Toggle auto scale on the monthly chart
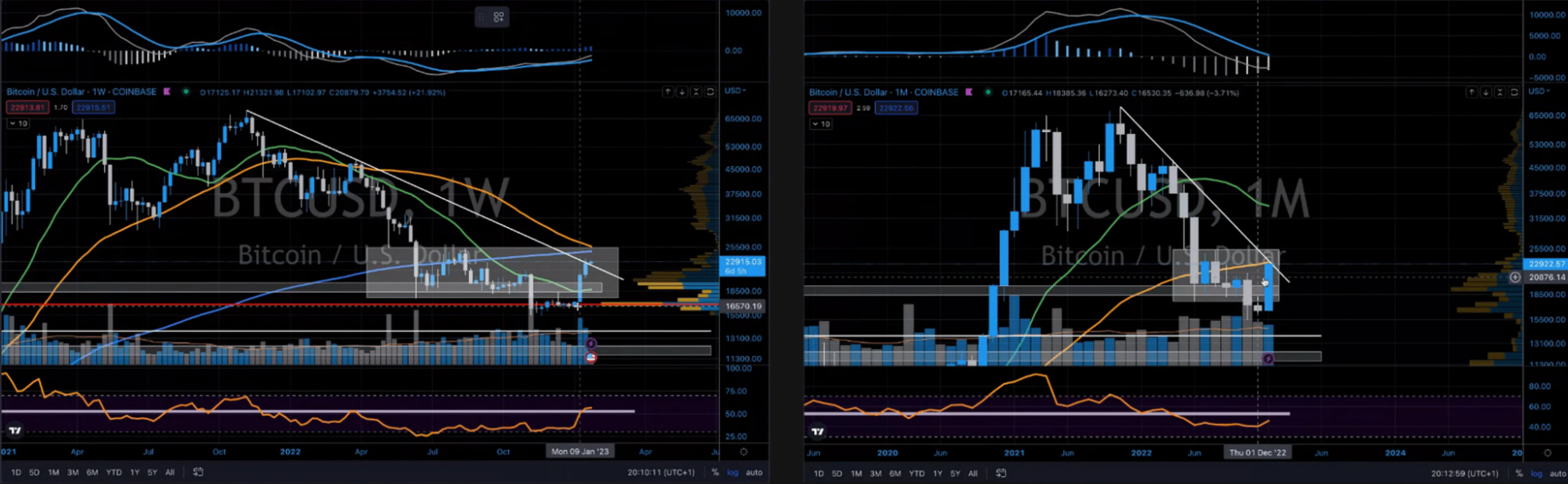 click(1557, 473)
